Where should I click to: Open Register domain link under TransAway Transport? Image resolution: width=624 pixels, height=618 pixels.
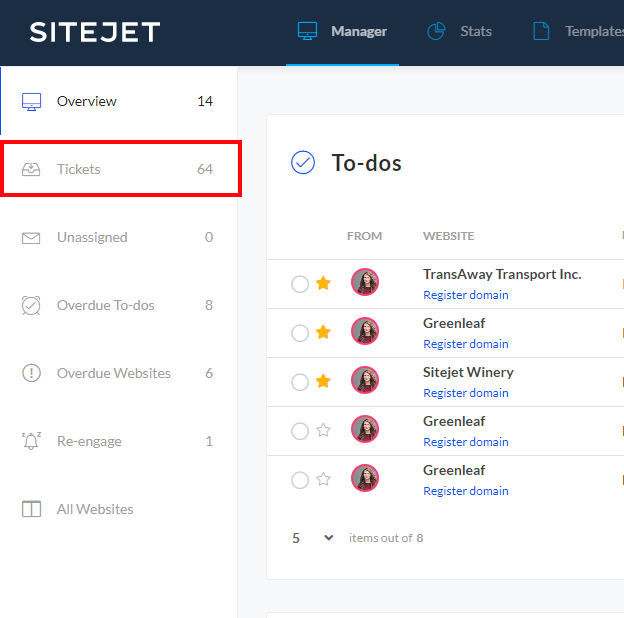coord(465,295)
